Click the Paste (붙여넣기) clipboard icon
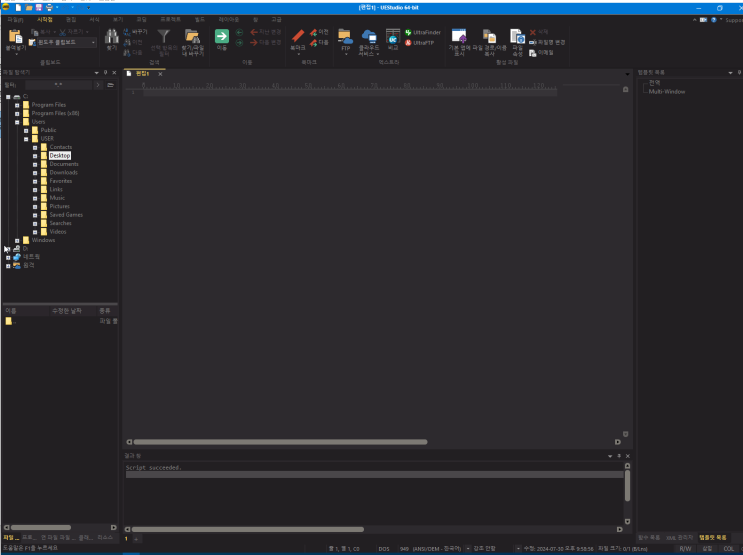Image resolution: width=743 pixels, height=555 pixels. [15, 36]
